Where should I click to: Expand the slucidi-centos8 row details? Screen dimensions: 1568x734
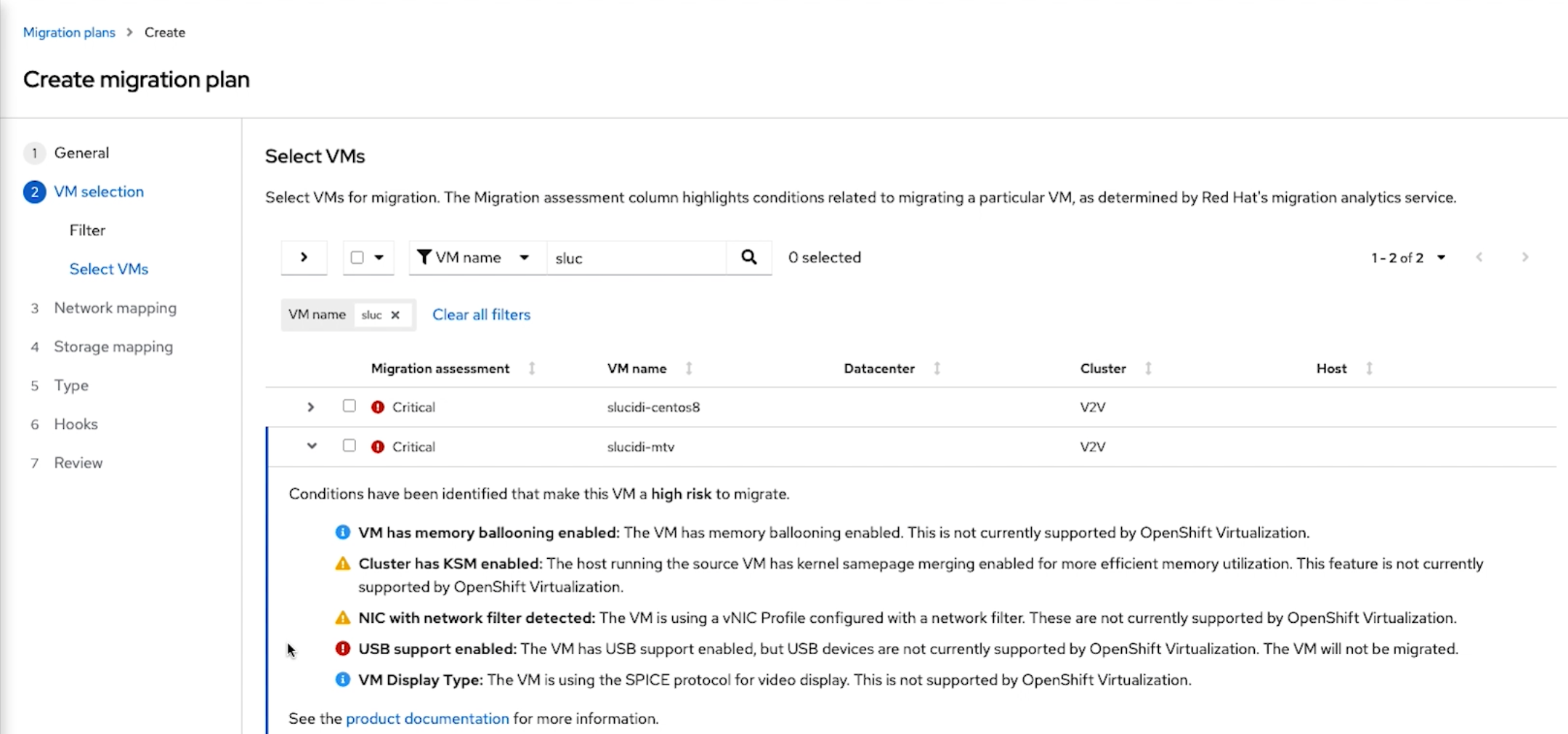tap(310, 407)
